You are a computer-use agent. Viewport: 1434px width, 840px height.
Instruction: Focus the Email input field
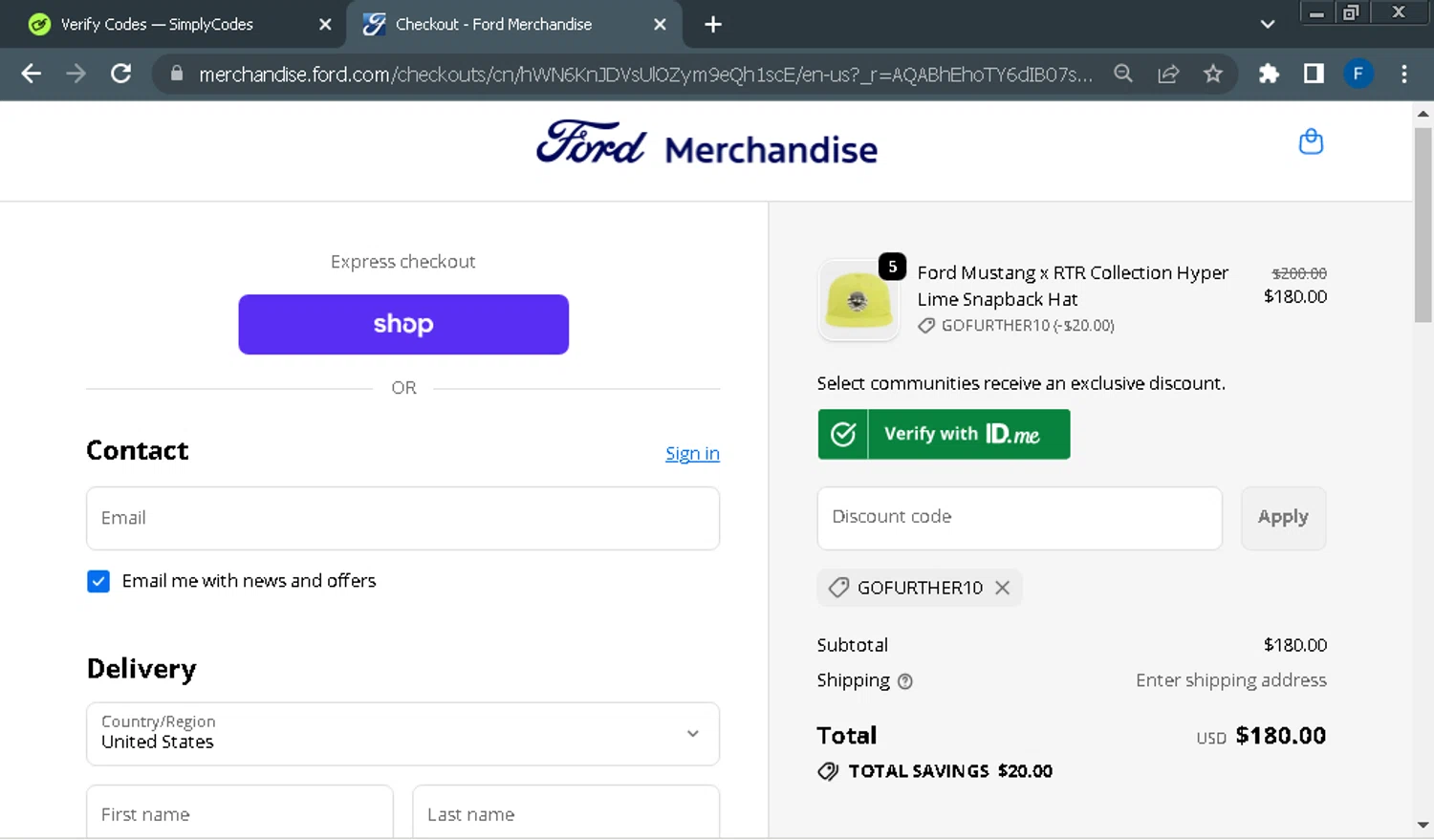402,518
